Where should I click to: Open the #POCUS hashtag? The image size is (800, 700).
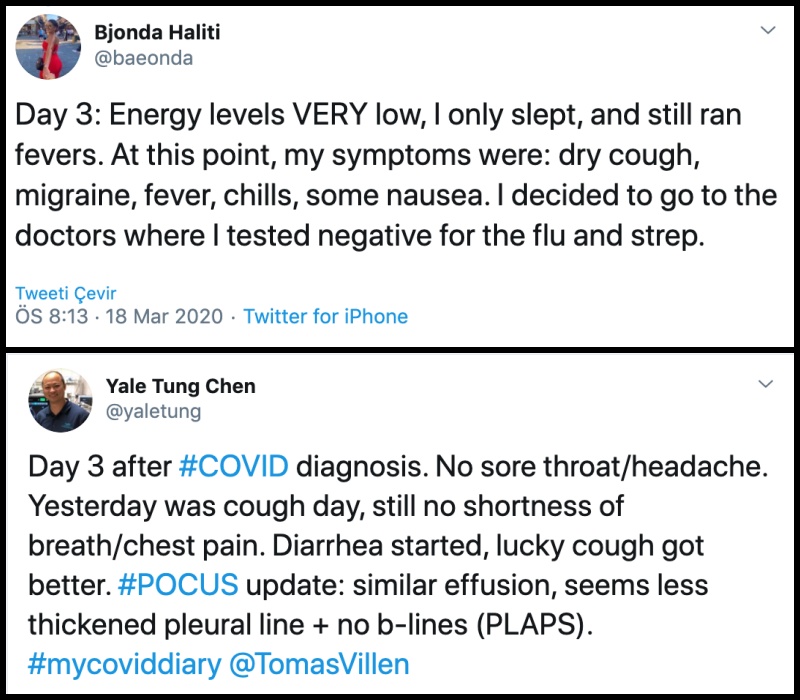point(178,585)
